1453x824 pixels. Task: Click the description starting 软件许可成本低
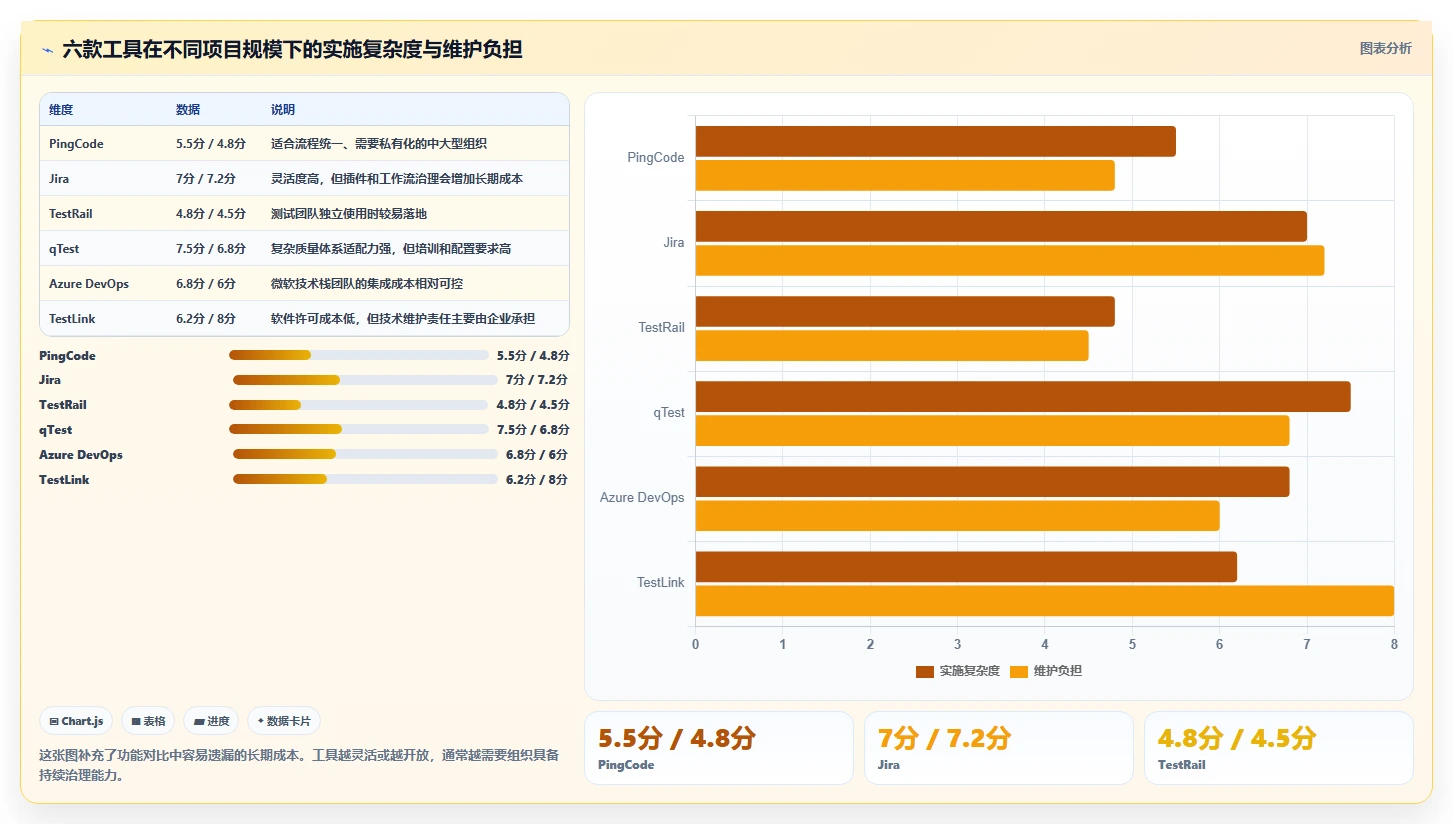pos(403,319)
